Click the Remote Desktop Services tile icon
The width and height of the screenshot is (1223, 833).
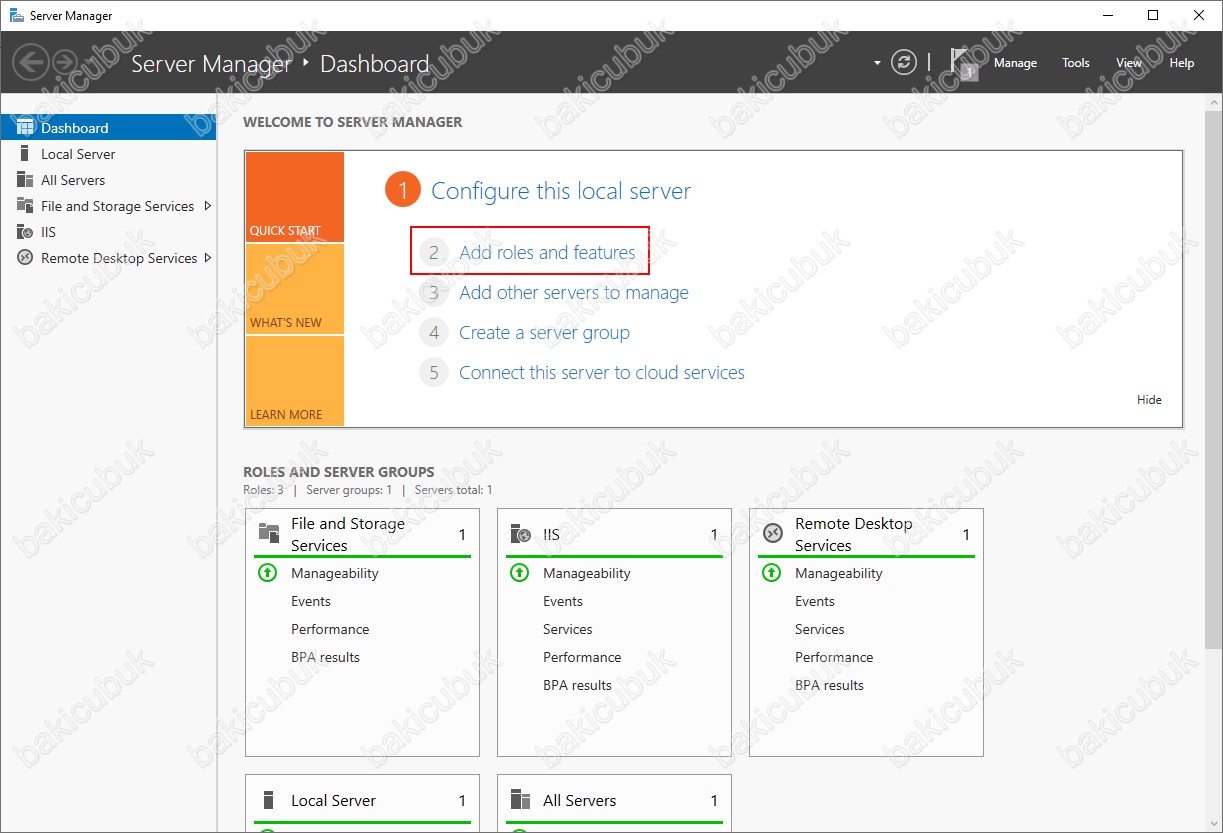click(772, 533)
